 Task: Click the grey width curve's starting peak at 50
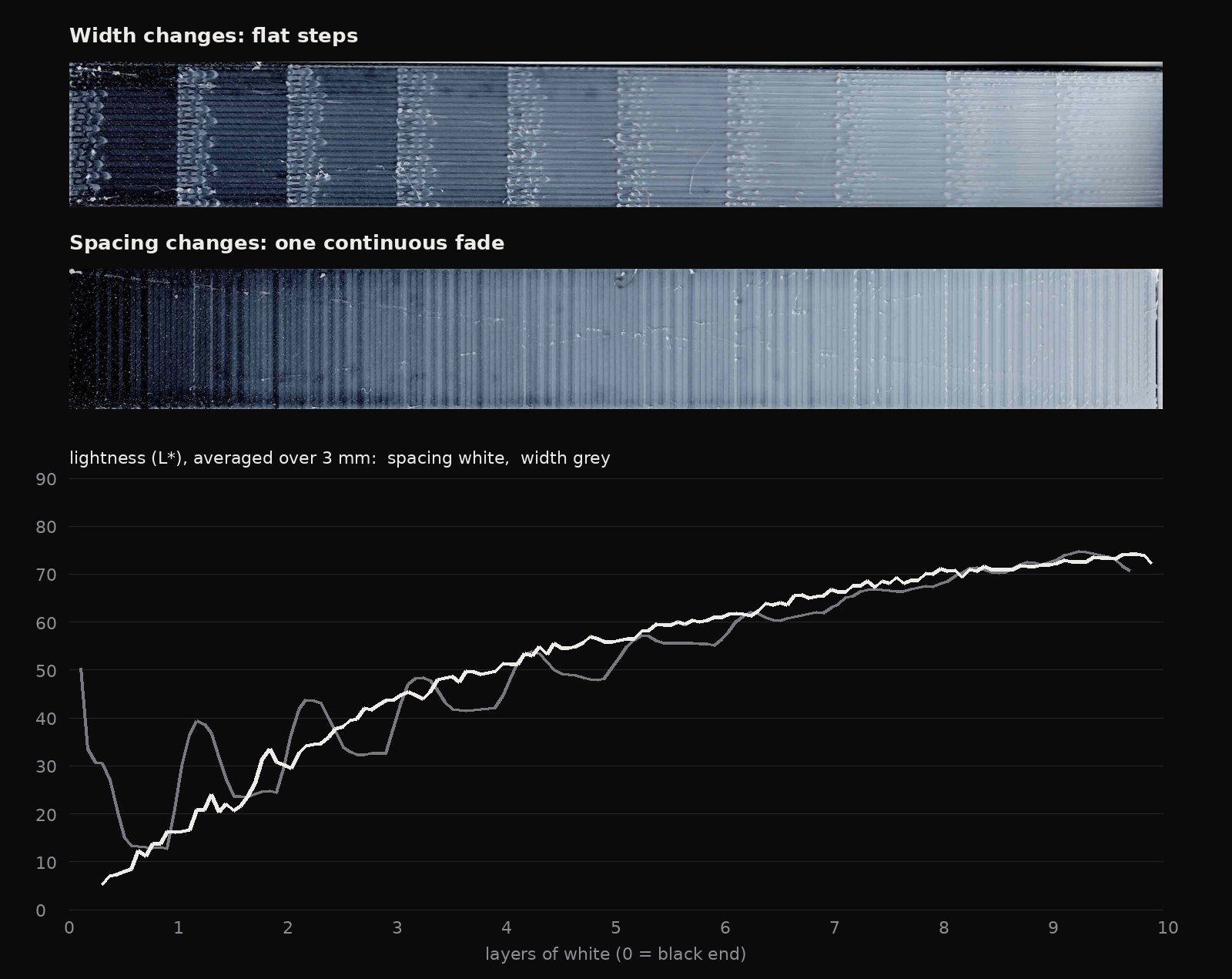point(81,669)
